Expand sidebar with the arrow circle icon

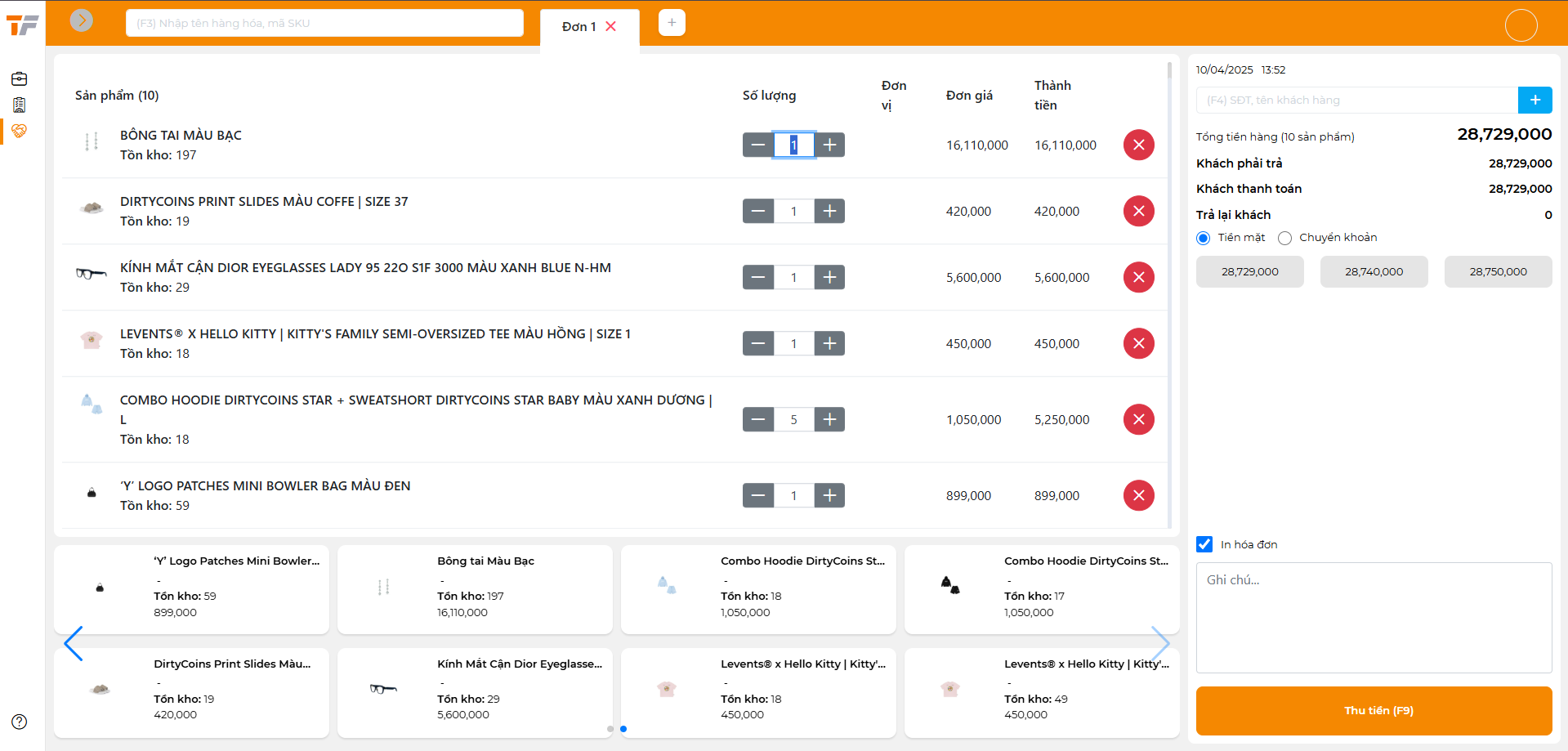coord(81,20)
